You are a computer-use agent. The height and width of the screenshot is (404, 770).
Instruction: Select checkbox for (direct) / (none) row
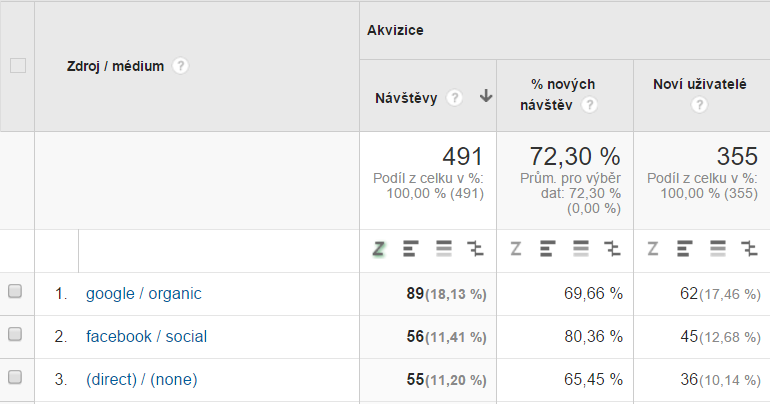coord(15,378)
